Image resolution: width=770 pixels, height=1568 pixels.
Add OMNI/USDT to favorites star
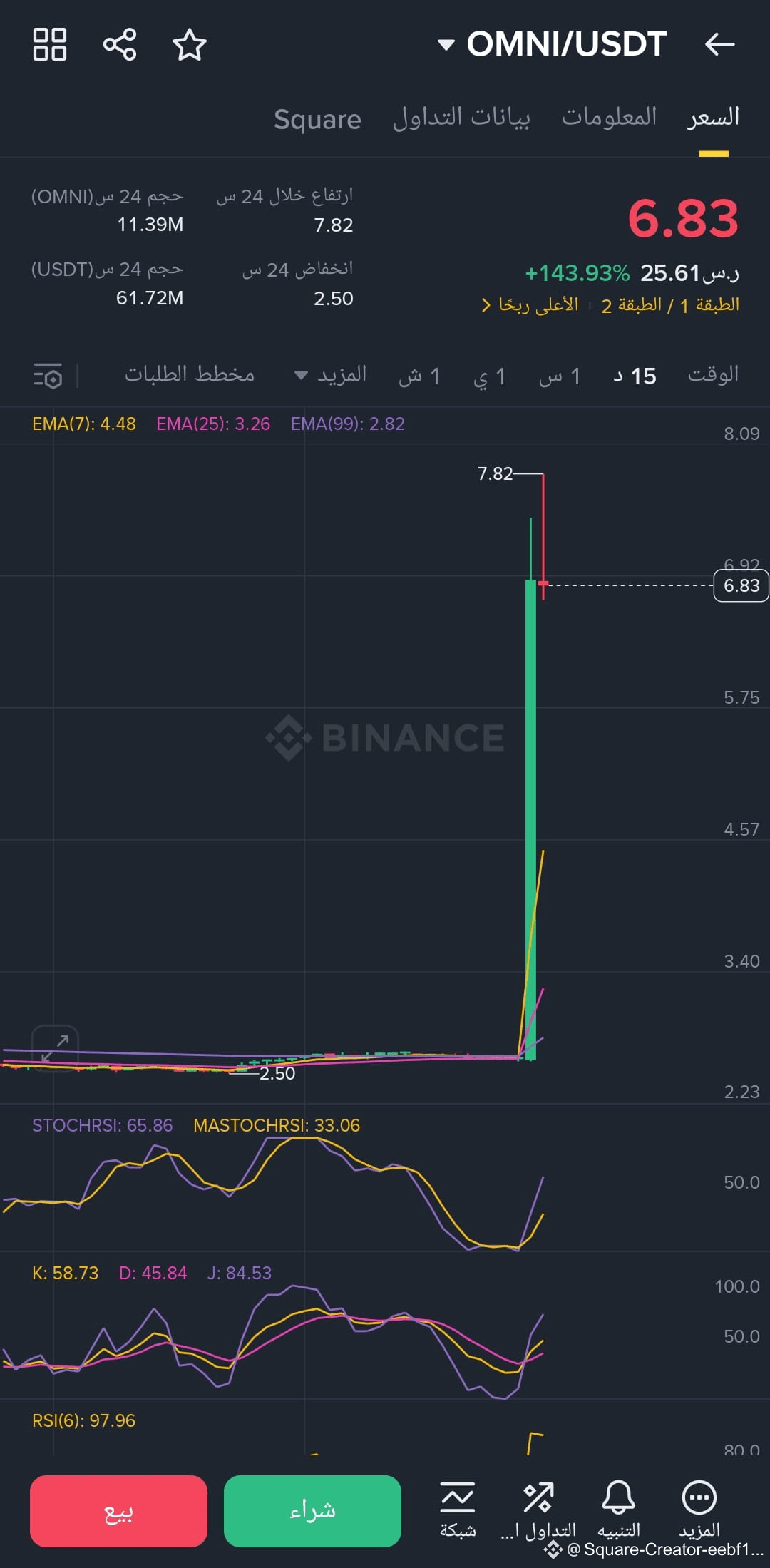(190, 44)
